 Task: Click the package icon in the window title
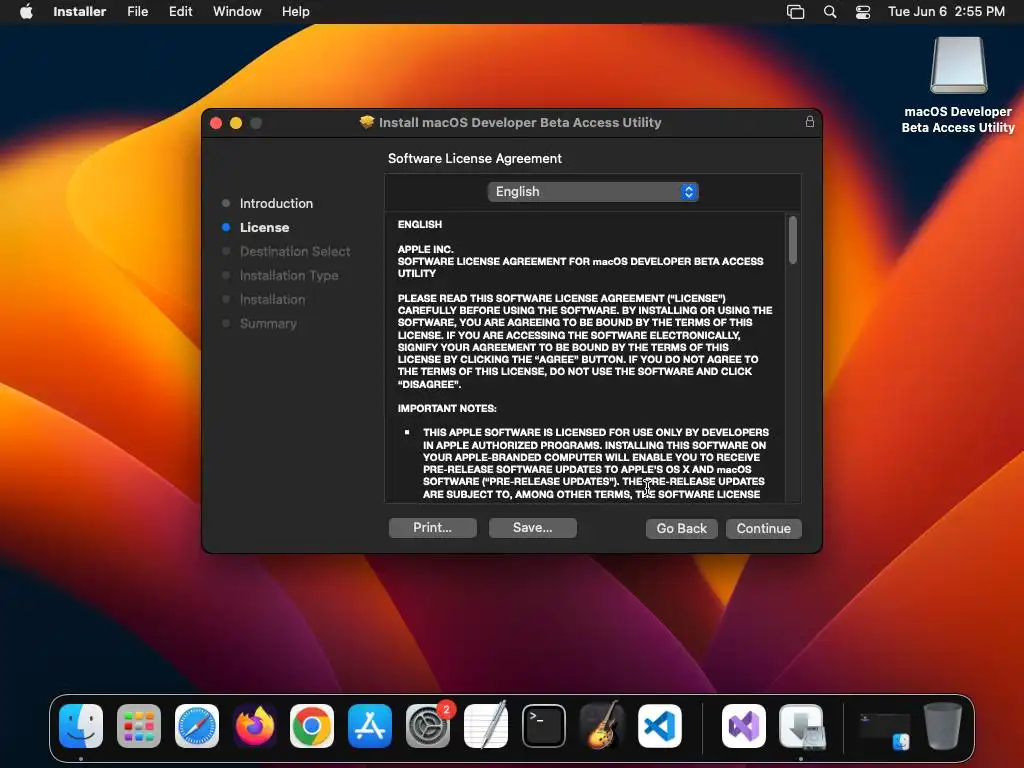[367, 122]
